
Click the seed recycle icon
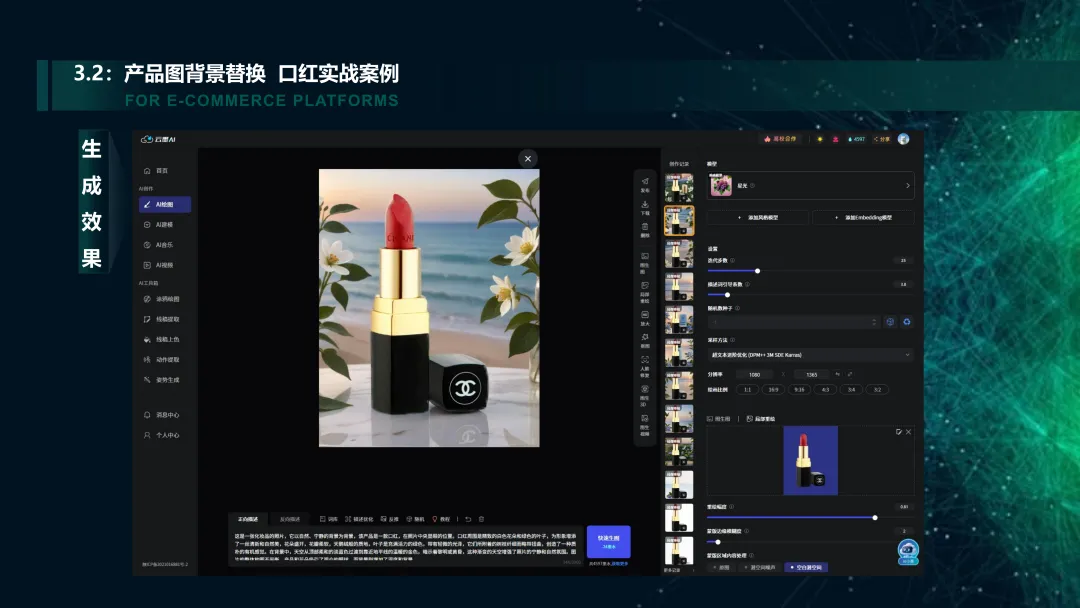pos(906,322)
